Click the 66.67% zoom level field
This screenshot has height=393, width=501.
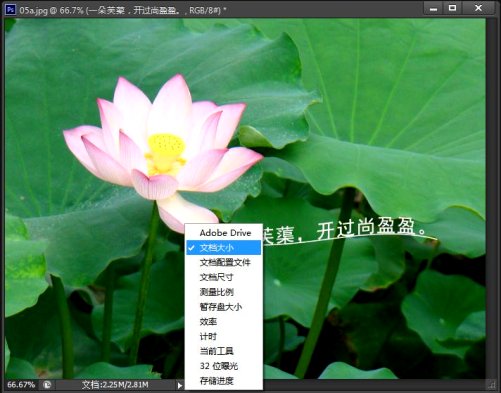click(21, 385)
